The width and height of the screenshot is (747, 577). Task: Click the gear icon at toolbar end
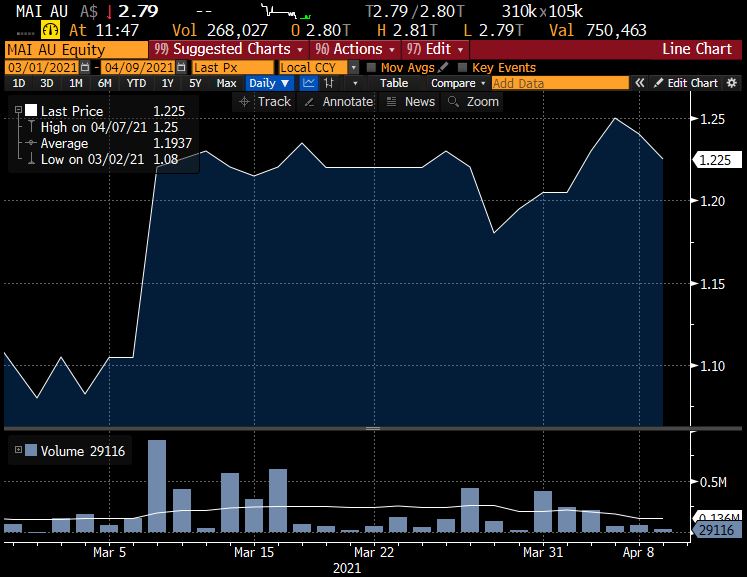coord(731,83)
